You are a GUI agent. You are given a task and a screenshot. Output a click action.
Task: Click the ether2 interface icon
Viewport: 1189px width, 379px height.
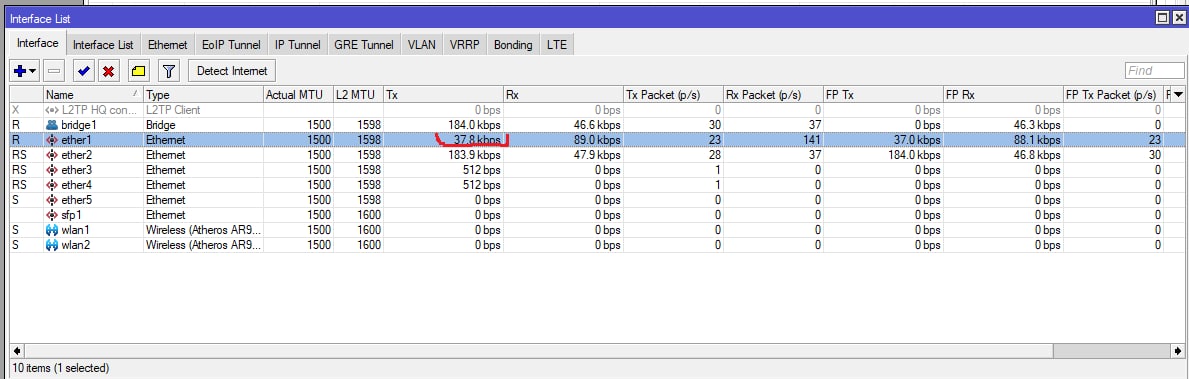[x=52, y=155]
